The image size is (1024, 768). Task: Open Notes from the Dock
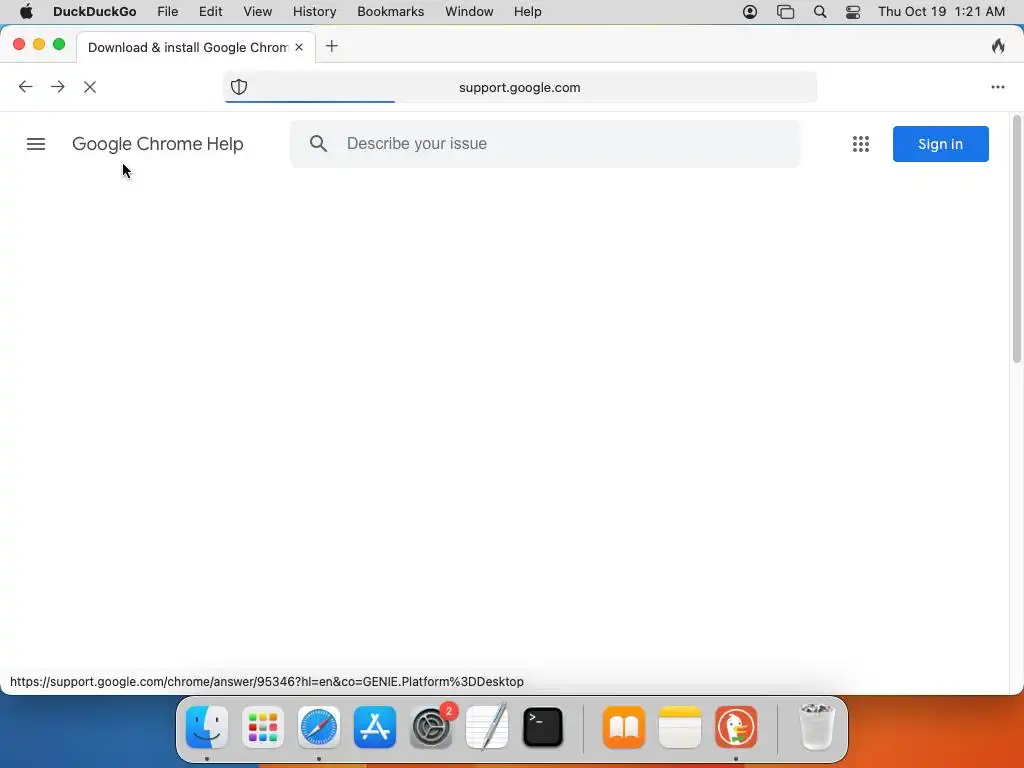tap(680, 727)
